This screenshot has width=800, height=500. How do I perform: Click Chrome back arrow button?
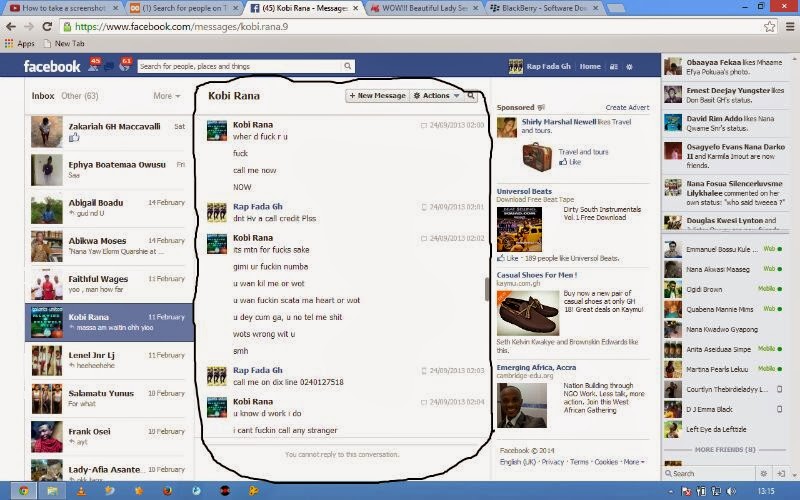pyautogui.click(x=11, y=27)
